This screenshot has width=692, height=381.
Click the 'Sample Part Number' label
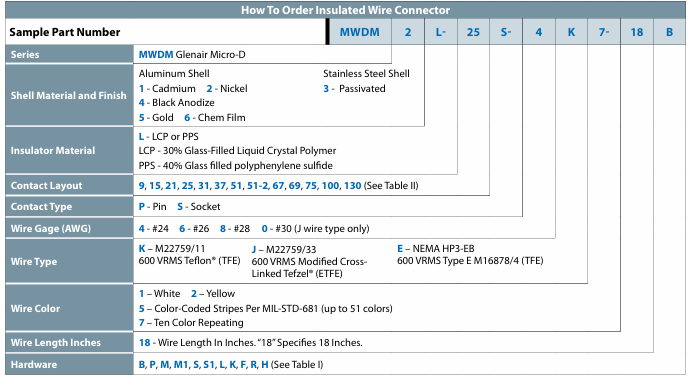pos(64,32)
